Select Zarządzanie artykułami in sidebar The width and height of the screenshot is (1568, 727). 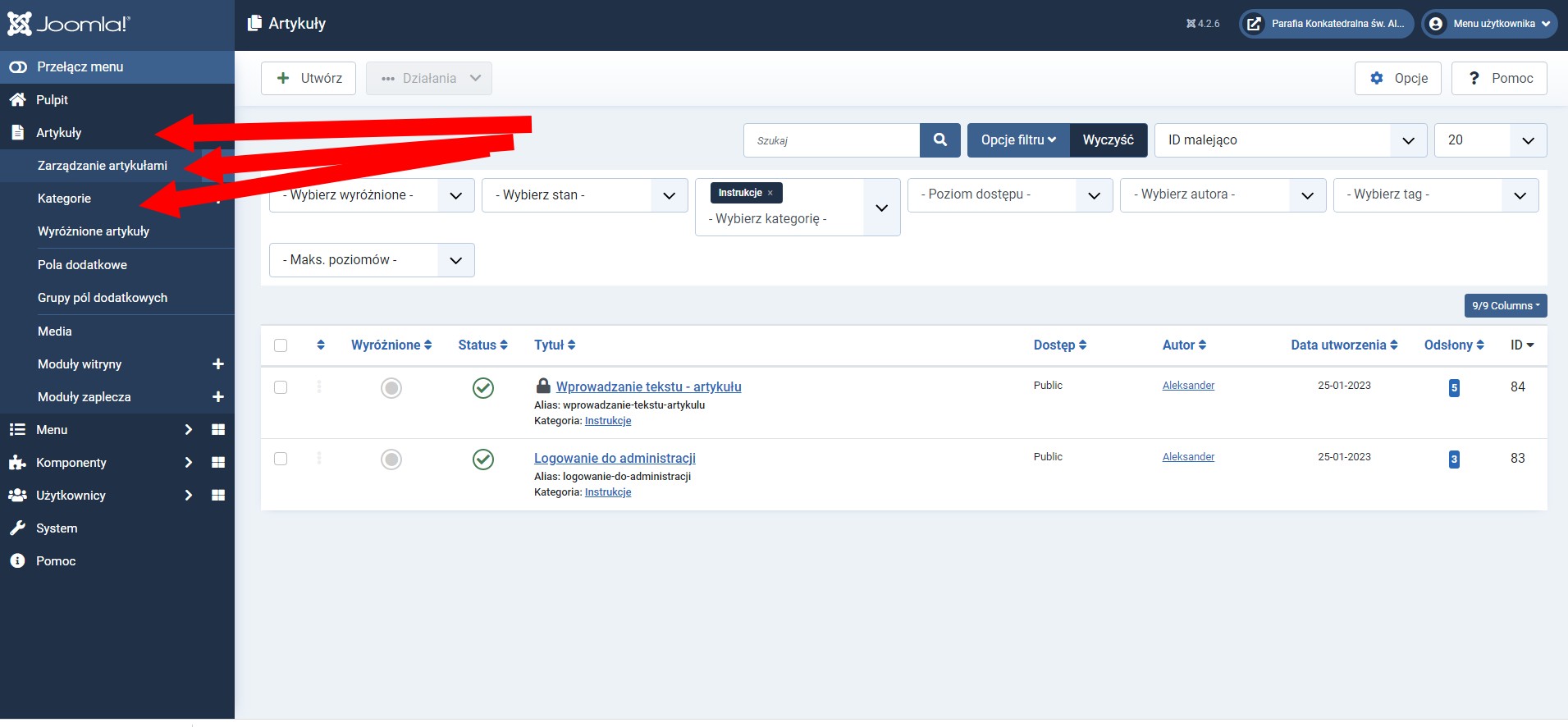(103, 166)
